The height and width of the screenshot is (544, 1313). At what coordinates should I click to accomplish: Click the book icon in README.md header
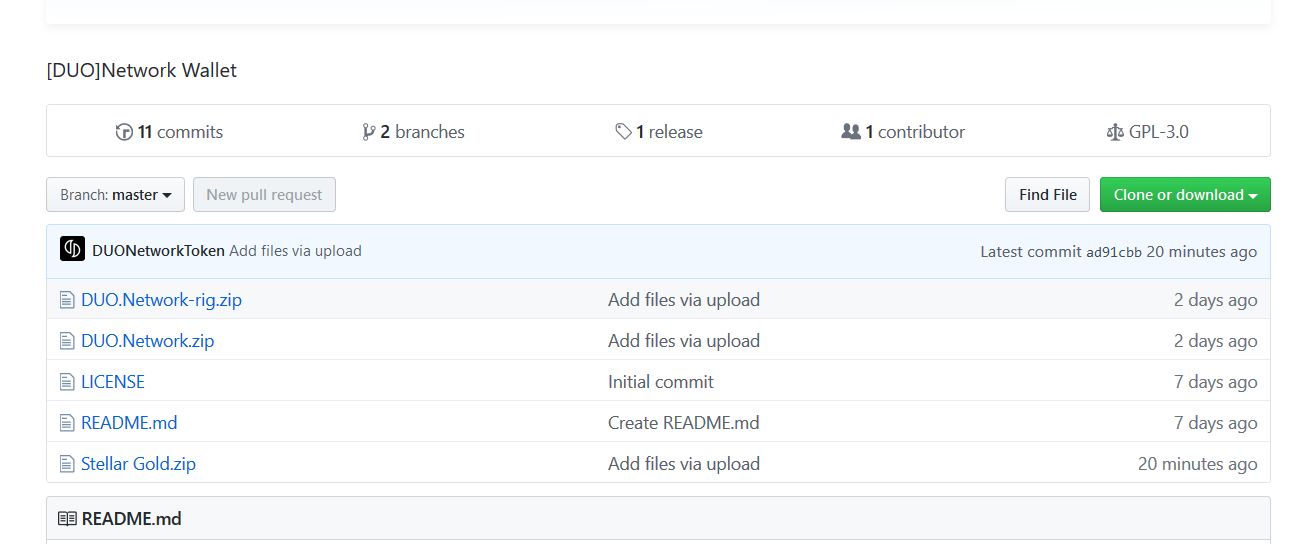(67, 519)
